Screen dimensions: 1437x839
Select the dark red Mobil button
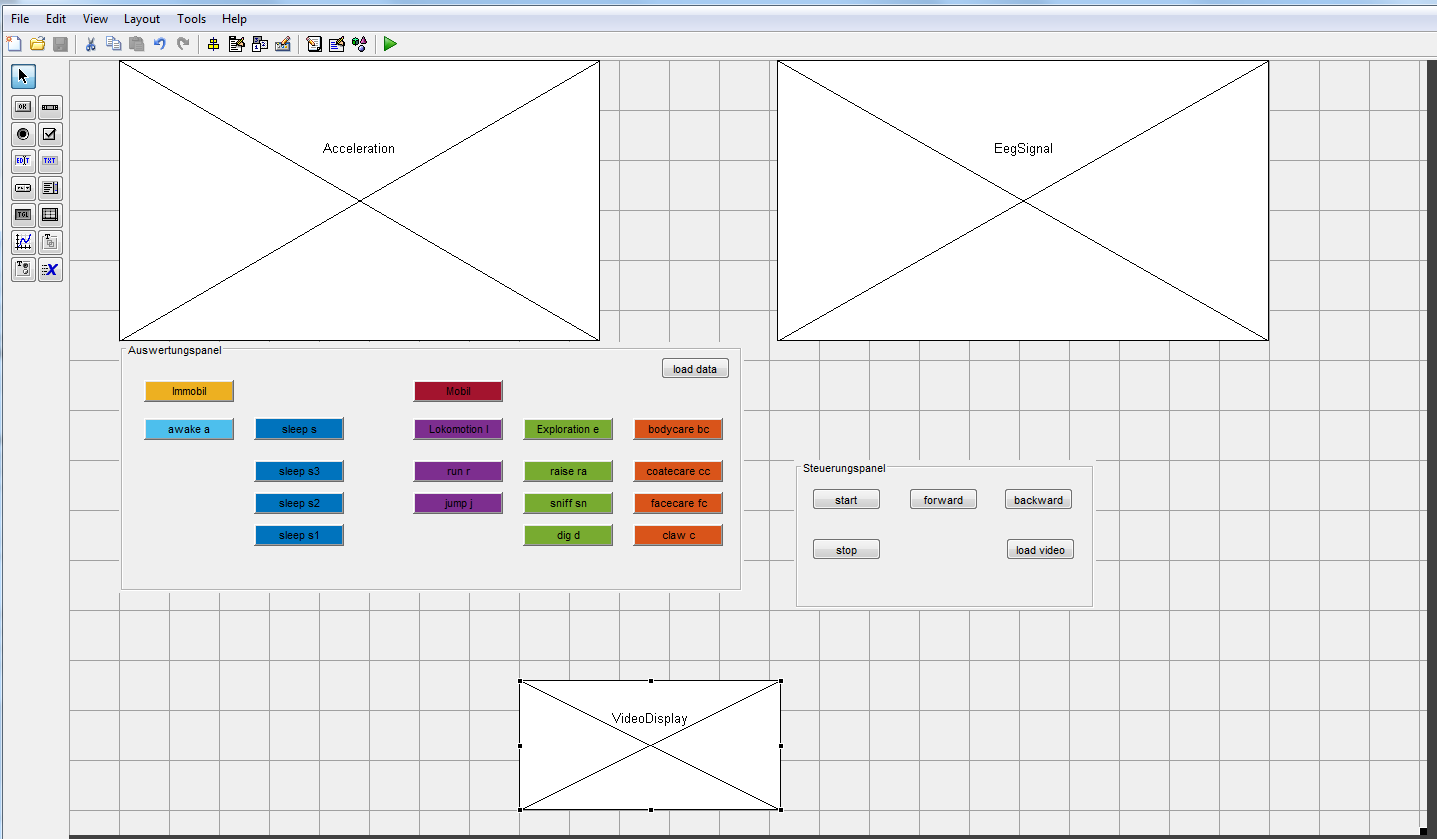point(458,391)
